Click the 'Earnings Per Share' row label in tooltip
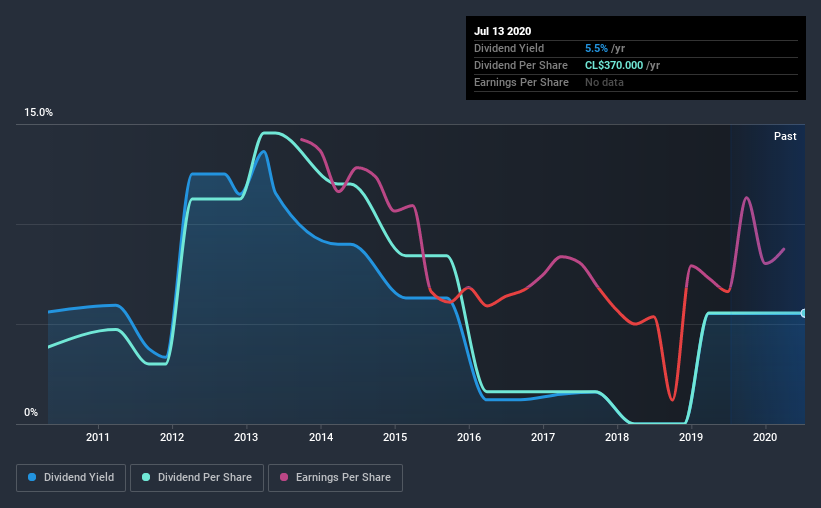 (x=522, y=82)
